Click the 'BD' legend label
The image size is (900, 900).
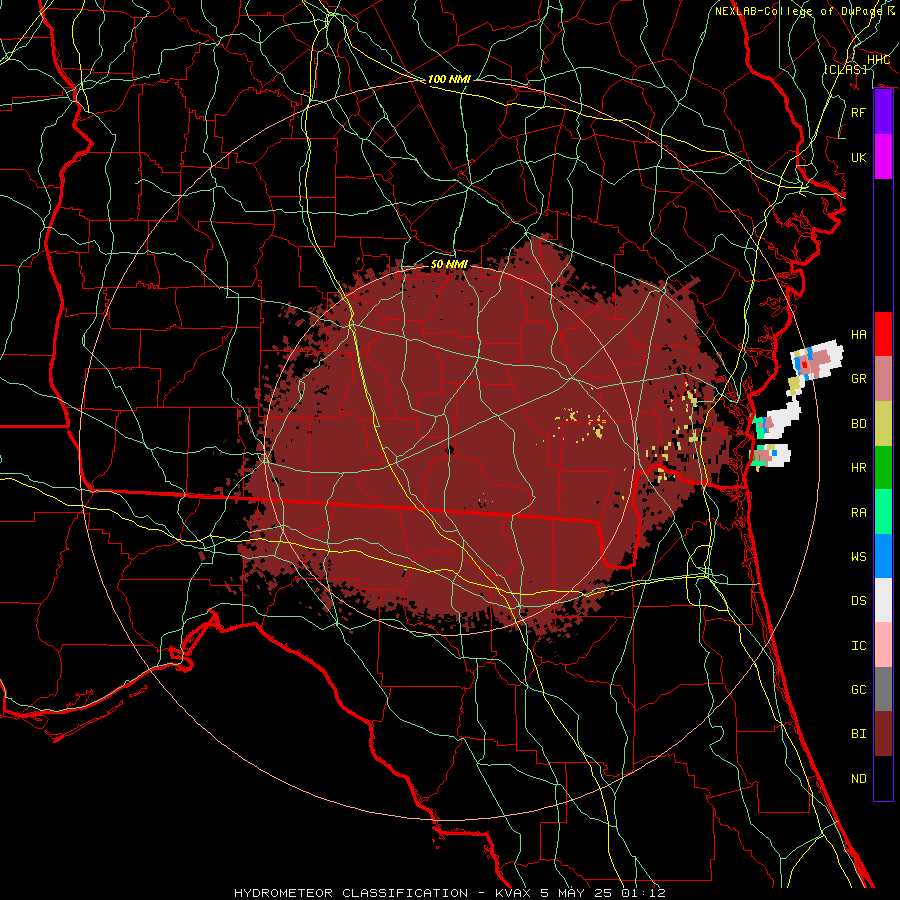pos(858,424)
